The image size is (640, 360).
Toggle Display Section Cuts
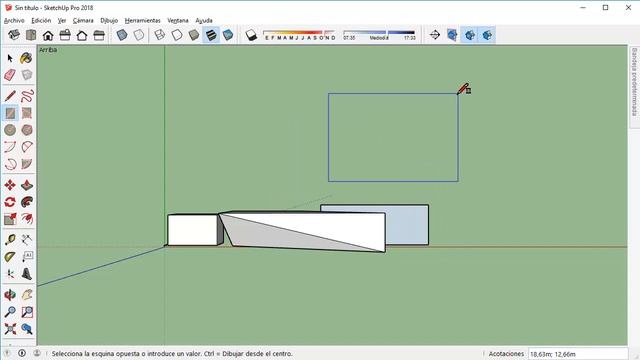469,35
